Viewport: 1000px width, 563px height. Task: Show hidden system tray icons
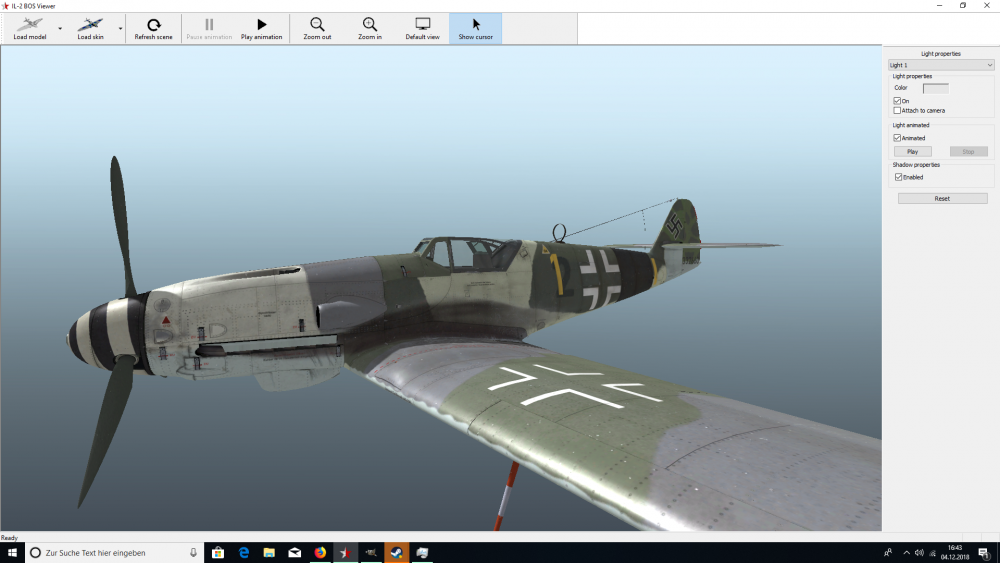click(x=906, y=553)
